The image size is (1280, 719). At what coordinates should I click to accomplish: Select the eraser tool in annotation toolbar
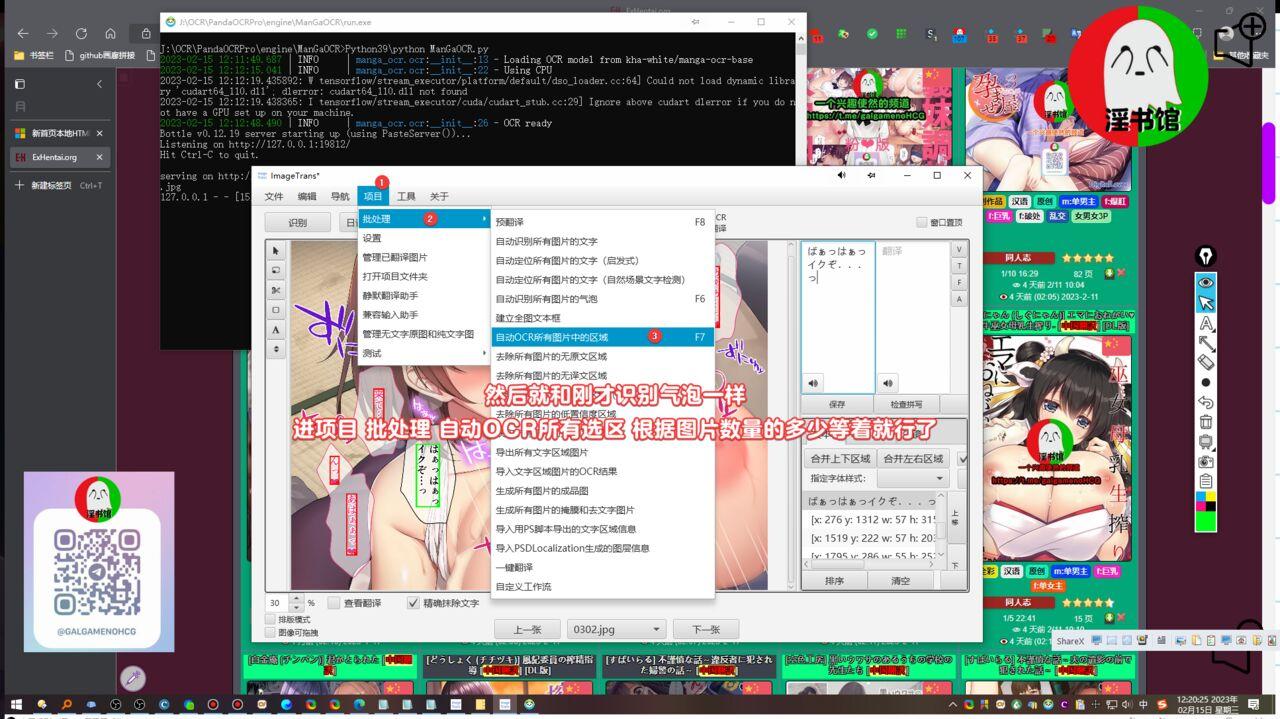click(x=1206, y=363)
